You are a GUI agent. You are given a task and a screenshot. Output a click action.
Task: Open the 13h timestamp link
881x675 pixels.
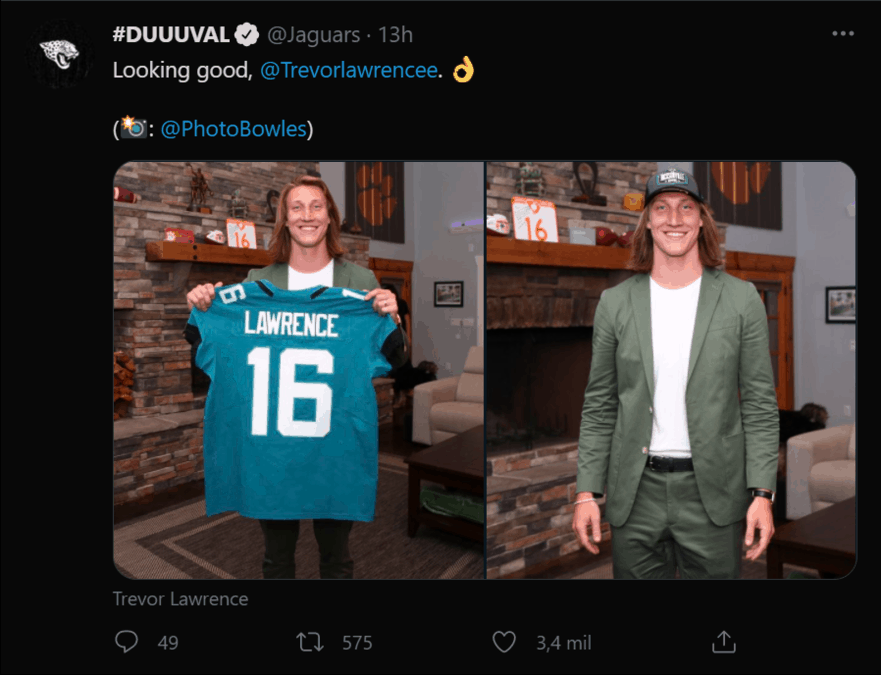pos(396,35)
